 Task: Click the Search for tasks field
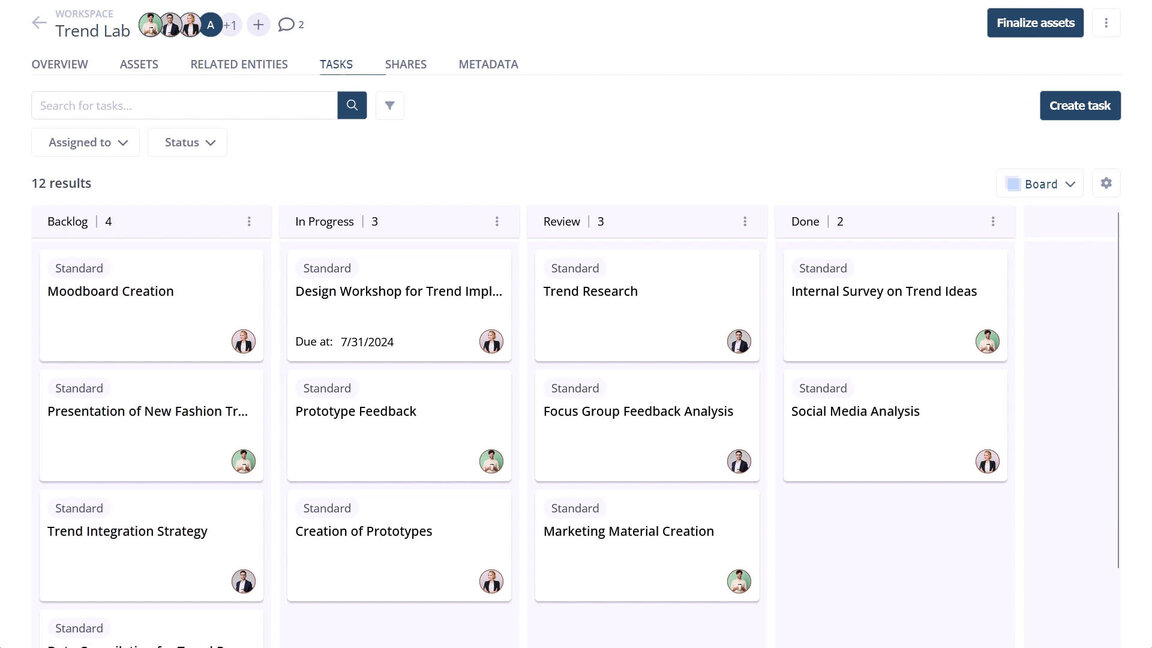click(184, 105)
